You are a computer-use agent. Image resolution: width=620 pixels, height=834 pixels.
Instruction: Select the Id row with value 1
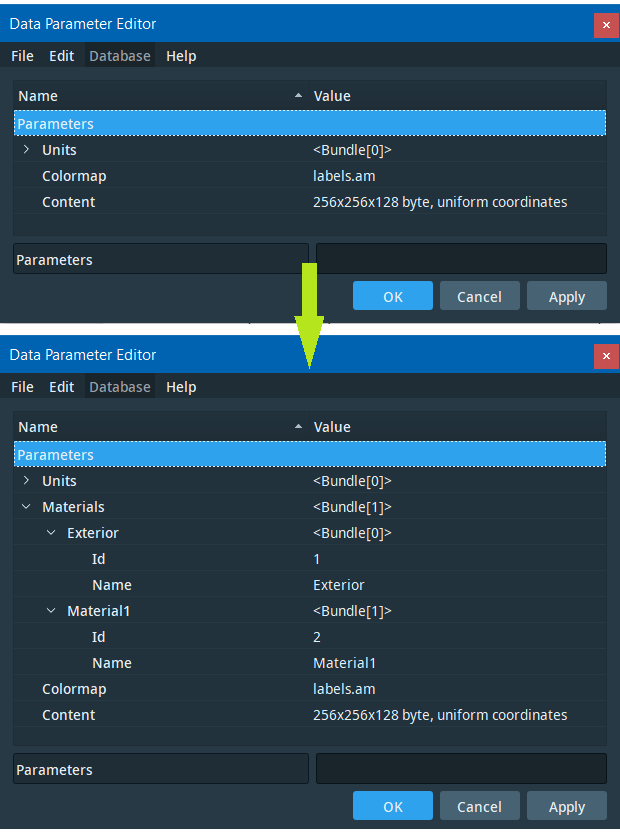(x=99, y=559)
